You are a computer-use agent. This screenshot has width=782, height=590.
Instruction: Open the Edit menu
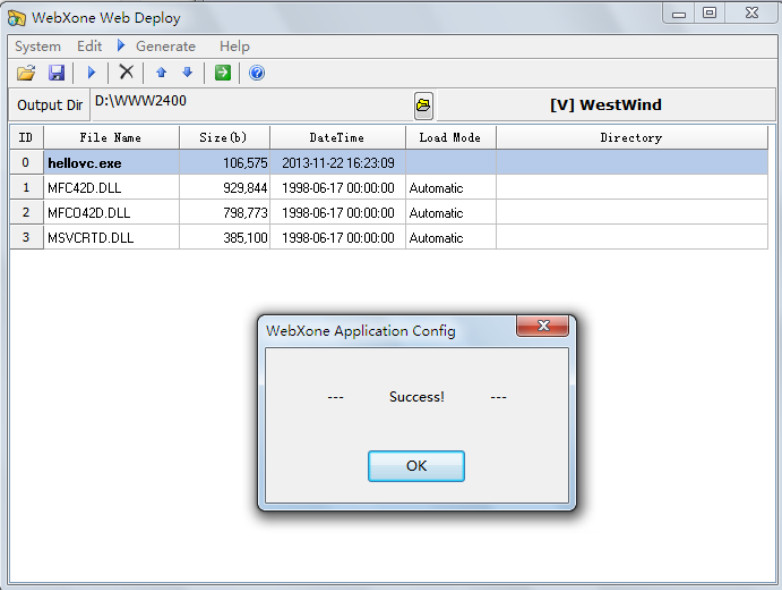coord(89,46)
